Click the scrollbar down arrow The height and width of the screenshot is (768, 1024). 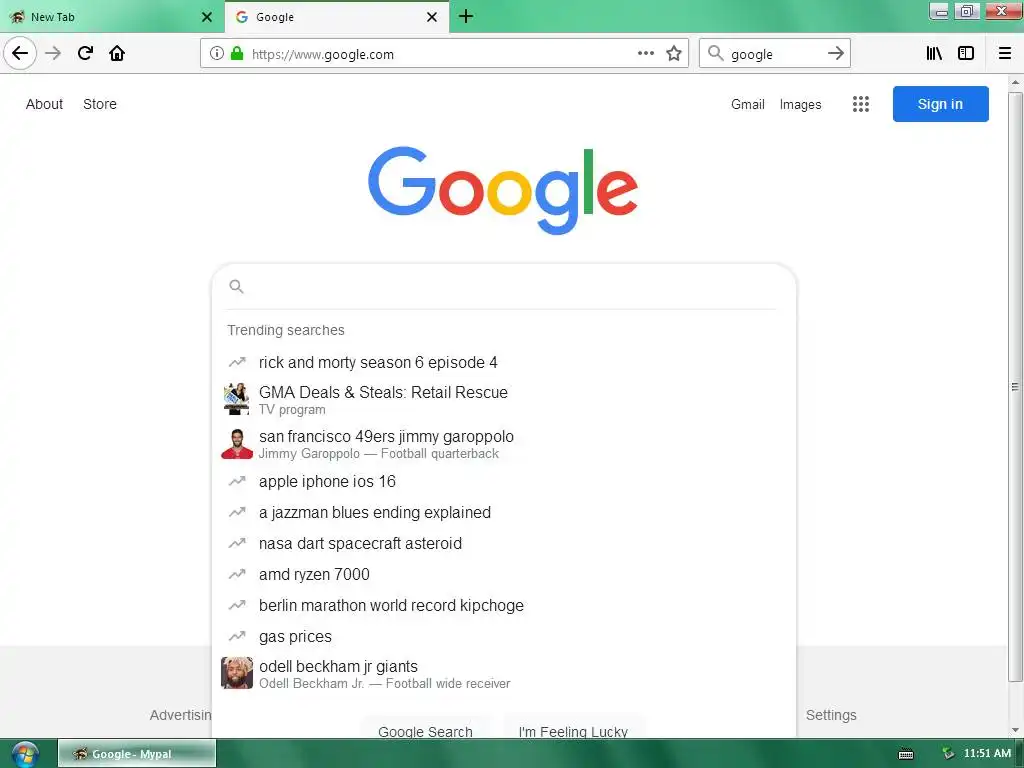click(x=1015, y=730)
